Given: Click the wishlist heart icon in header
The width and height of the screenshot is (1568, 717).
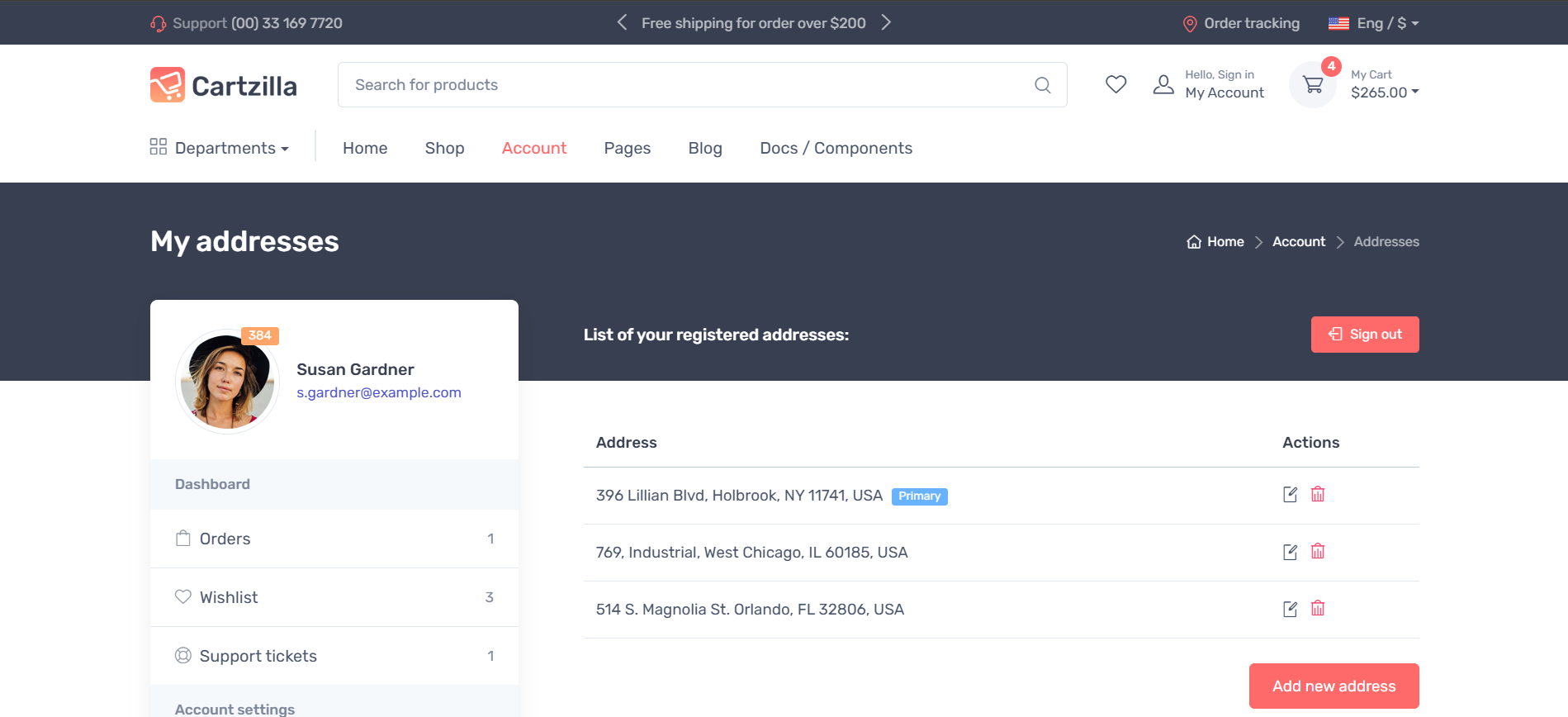Looking at the screenshot, I should point(1116,84).
